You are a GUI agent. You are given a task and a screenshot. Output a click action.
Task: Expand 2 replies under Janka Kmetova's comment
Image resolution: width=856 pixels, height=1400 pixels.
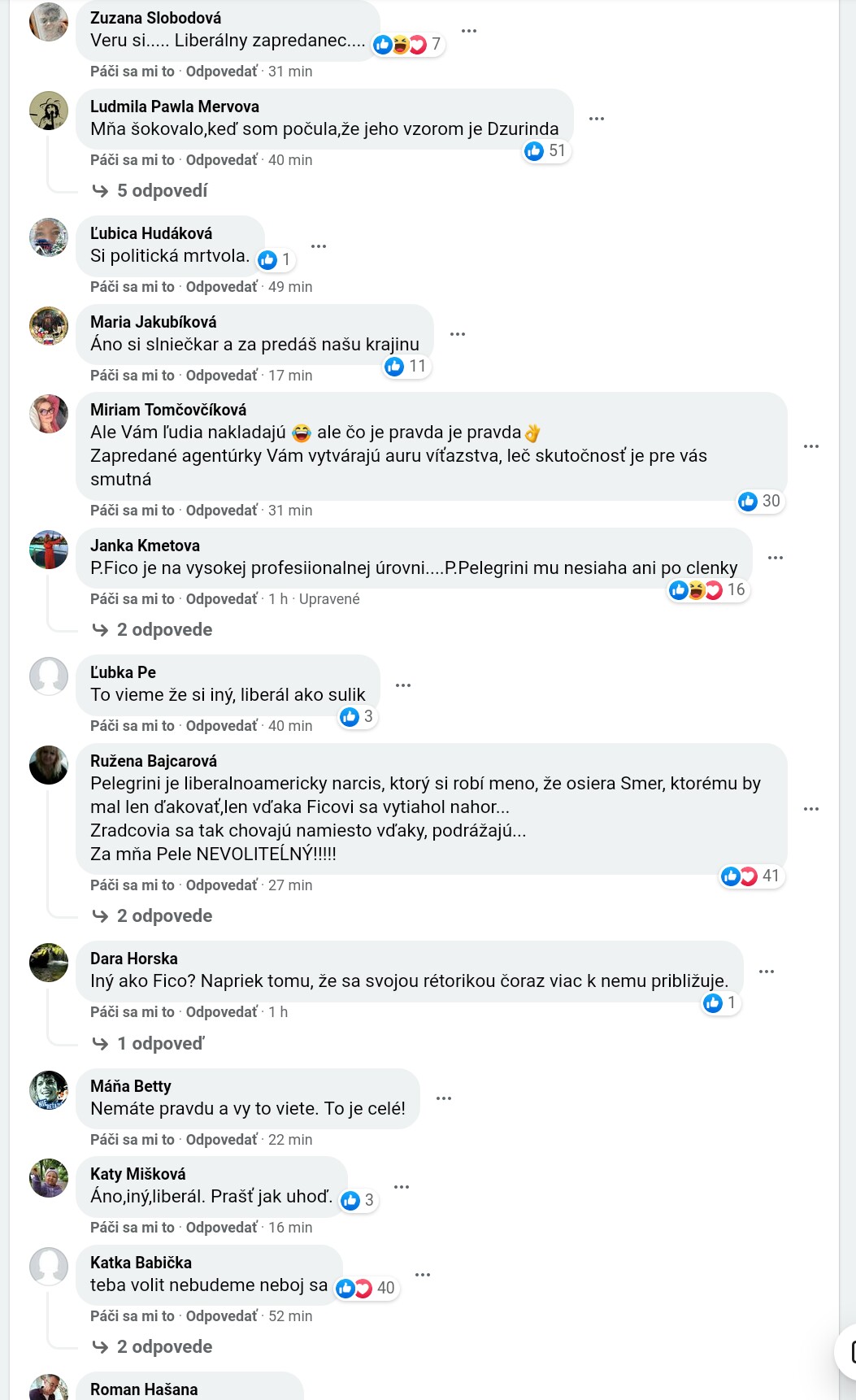click(x=164, y=630)
